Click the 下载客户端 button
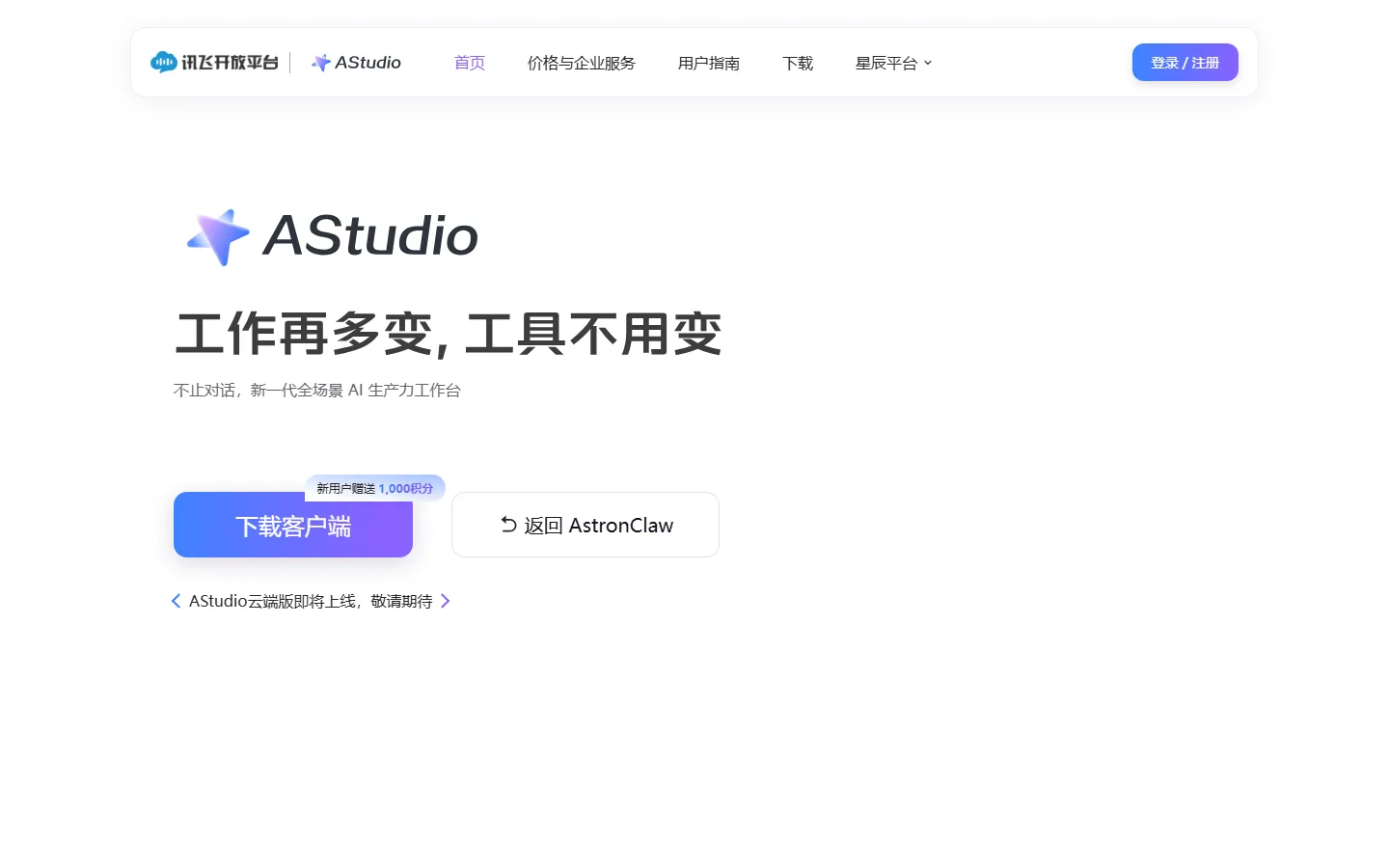 [293, 526]
